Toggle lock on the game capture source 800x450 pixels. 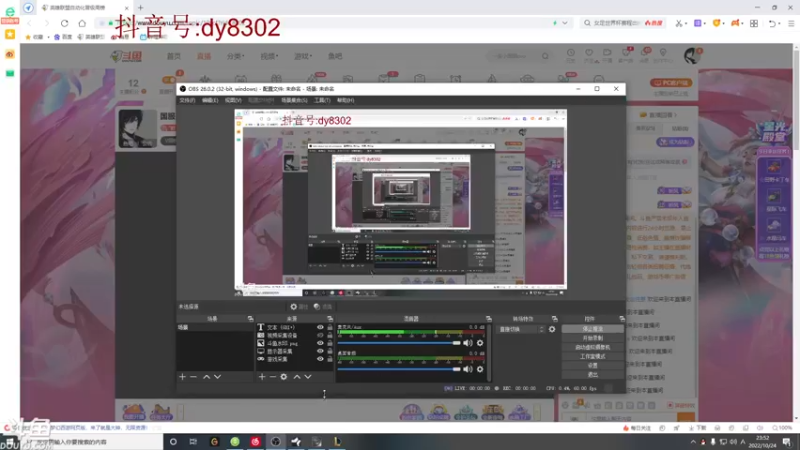click(x=330, y=359)
